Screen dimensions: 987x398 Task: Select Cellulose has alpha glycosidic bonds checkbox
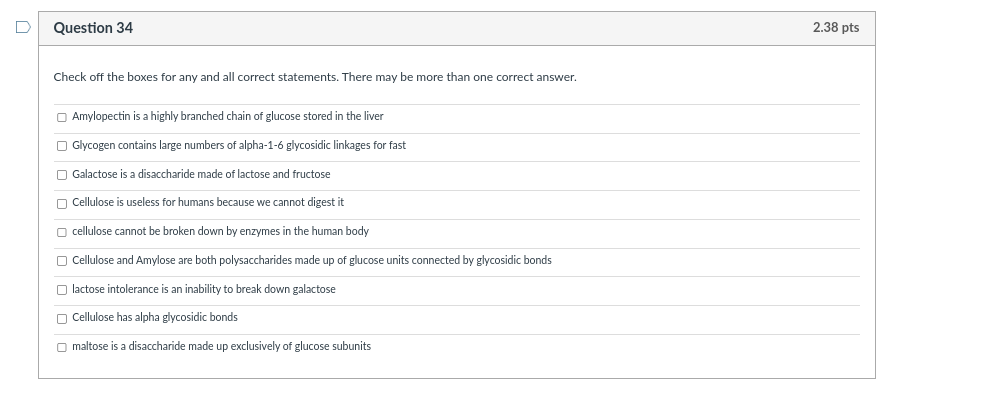coord(62,319)
